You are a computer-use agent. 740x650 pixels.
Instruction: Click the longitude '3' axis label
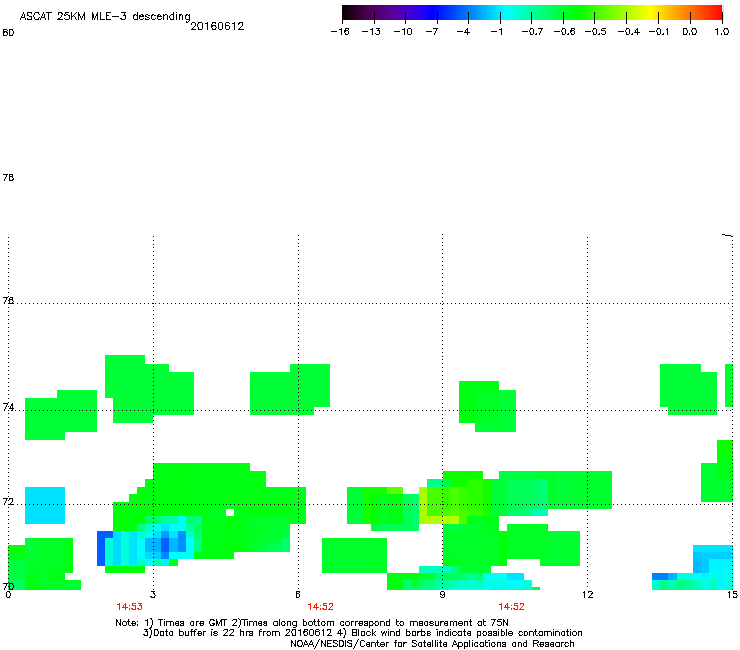coord(153,594)
